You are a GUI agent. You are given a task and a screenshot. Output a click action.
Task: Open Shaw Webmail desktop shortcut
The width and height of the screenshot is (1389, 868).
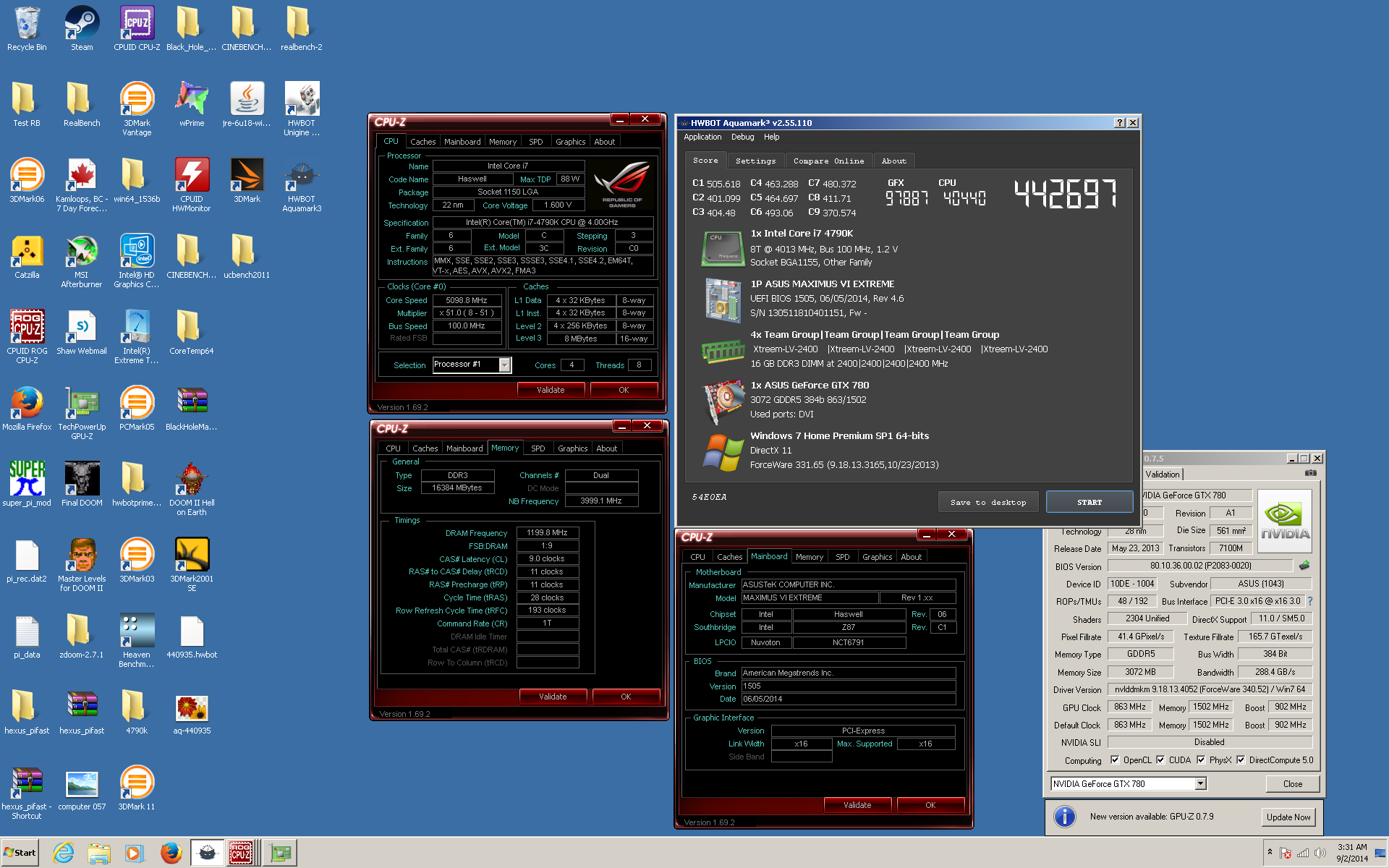tap(82, 333)
